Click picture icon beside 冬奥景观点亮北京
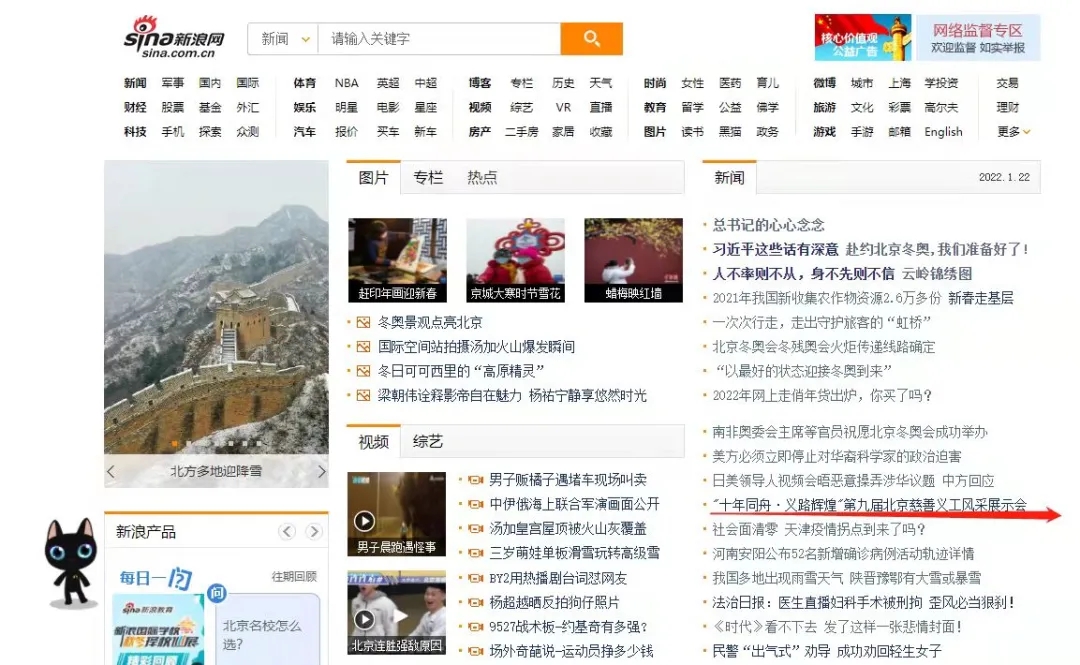The image size is (1080, 665). (363, 322)
